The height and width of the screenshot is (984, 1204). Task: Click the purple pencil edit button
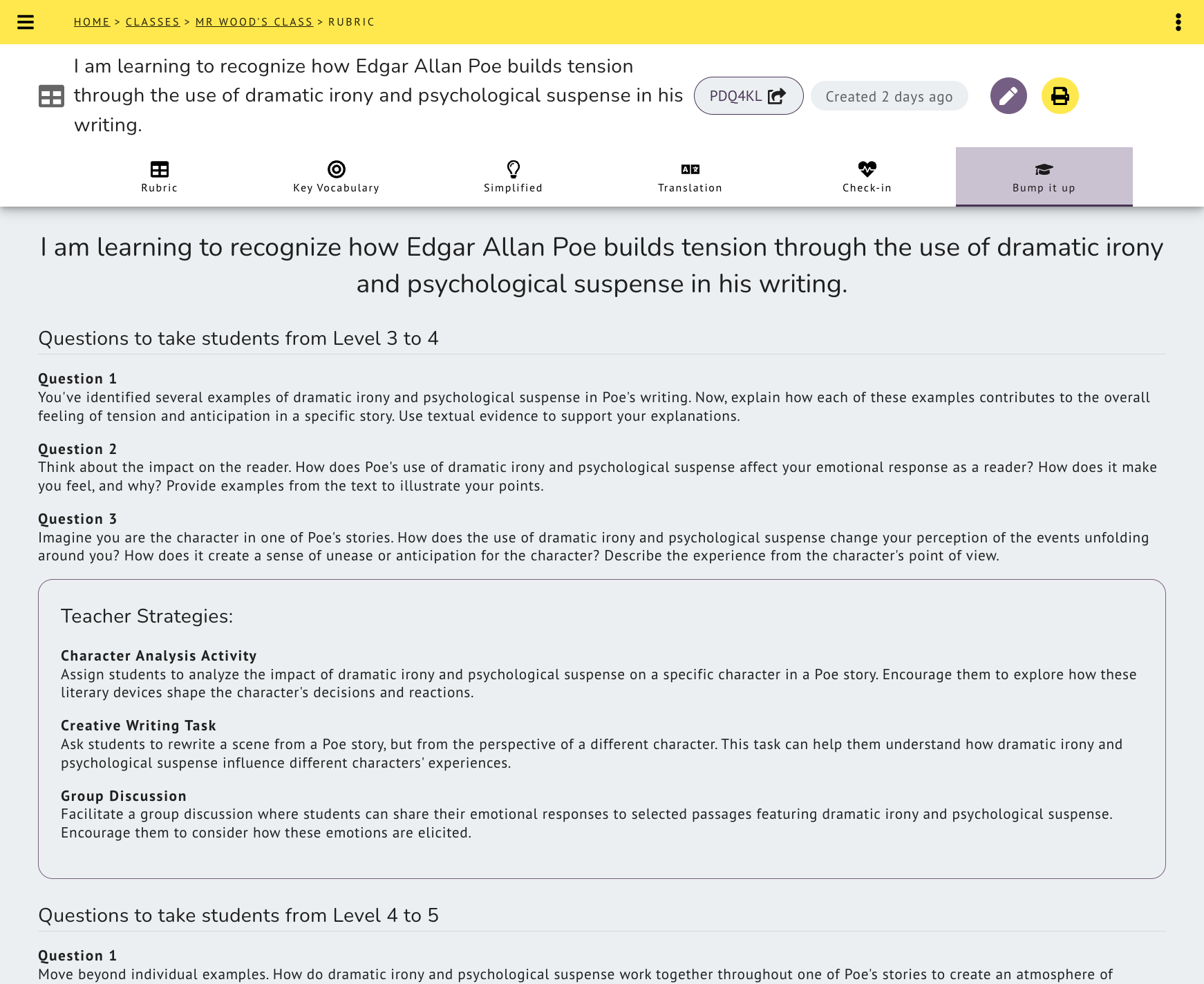pos(1008,95)
